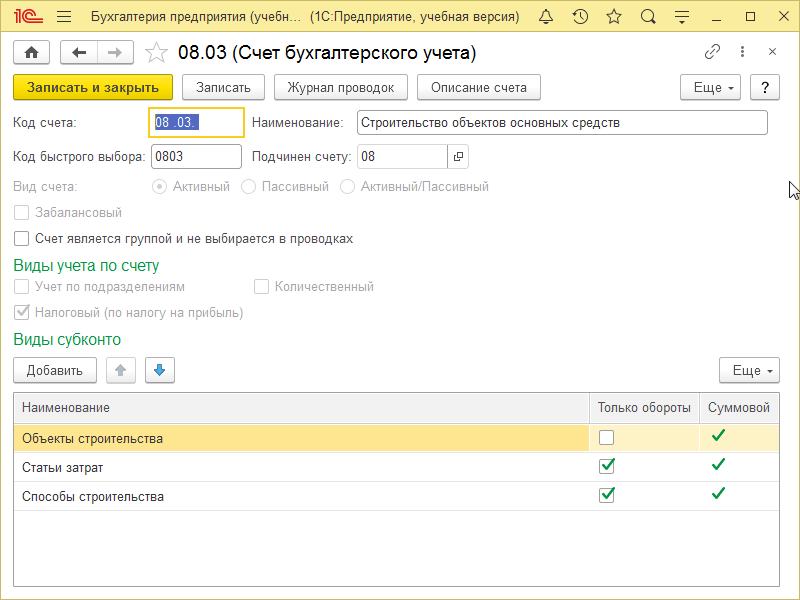Click Только обороты column header
800x600 pixels.
tap(644, 408)
